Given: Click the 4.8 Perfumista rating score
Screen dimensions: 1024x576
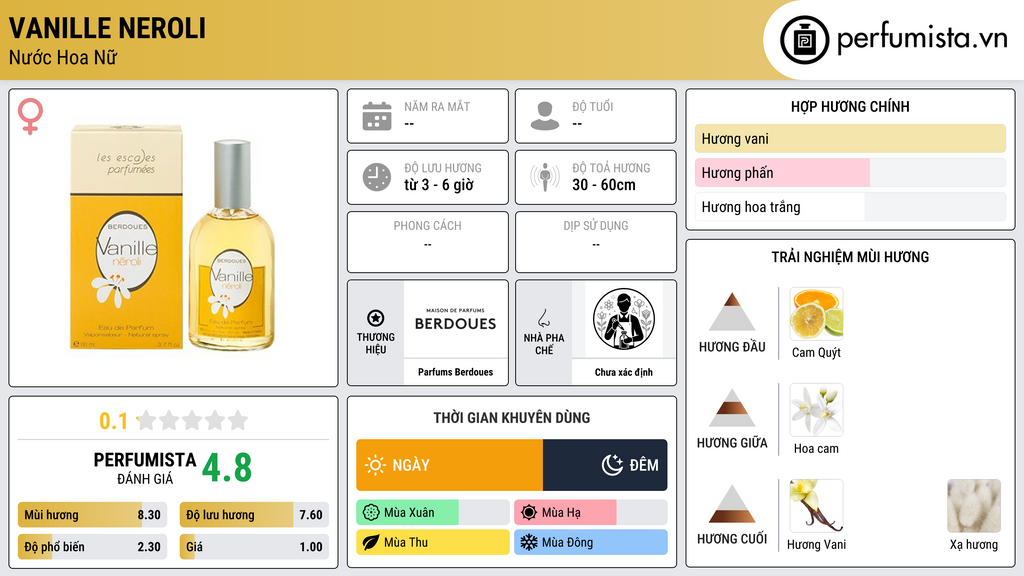Looking at the screenshot, I should tap(227, 468).
